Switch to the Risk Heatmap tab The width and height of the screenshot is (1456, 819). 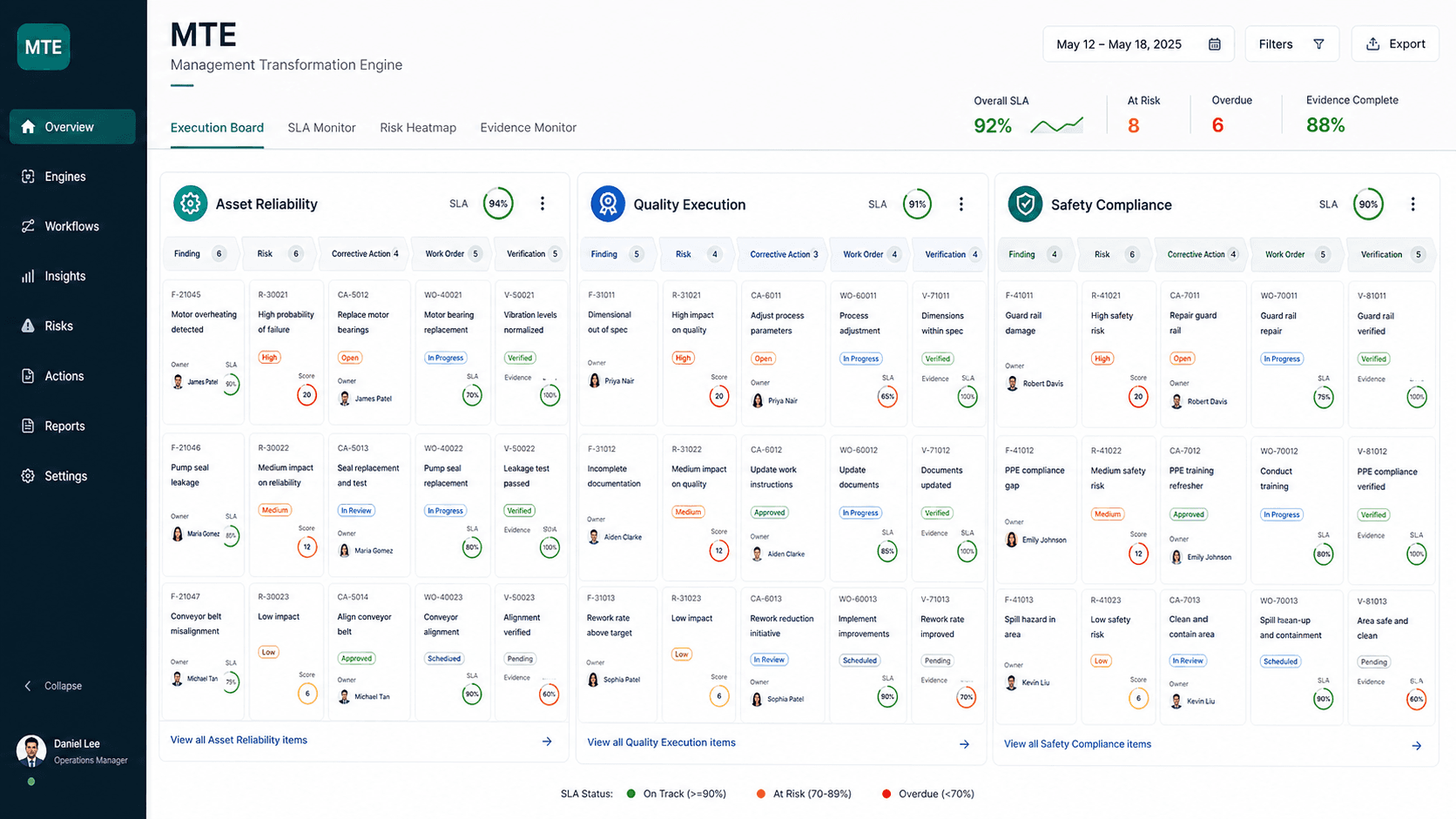click(418, 128)
